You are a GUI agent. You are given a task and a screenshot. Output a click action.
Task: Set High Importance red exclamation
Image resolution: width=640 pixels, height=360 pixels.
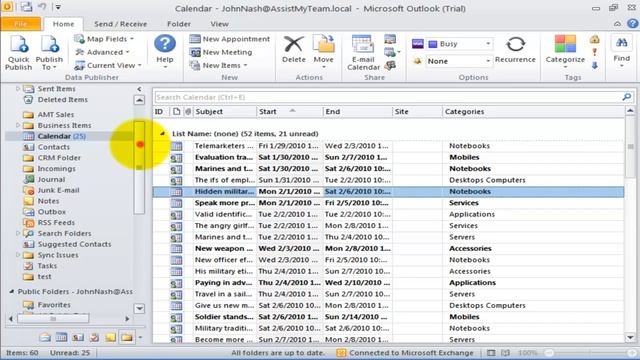click(594, 52)
